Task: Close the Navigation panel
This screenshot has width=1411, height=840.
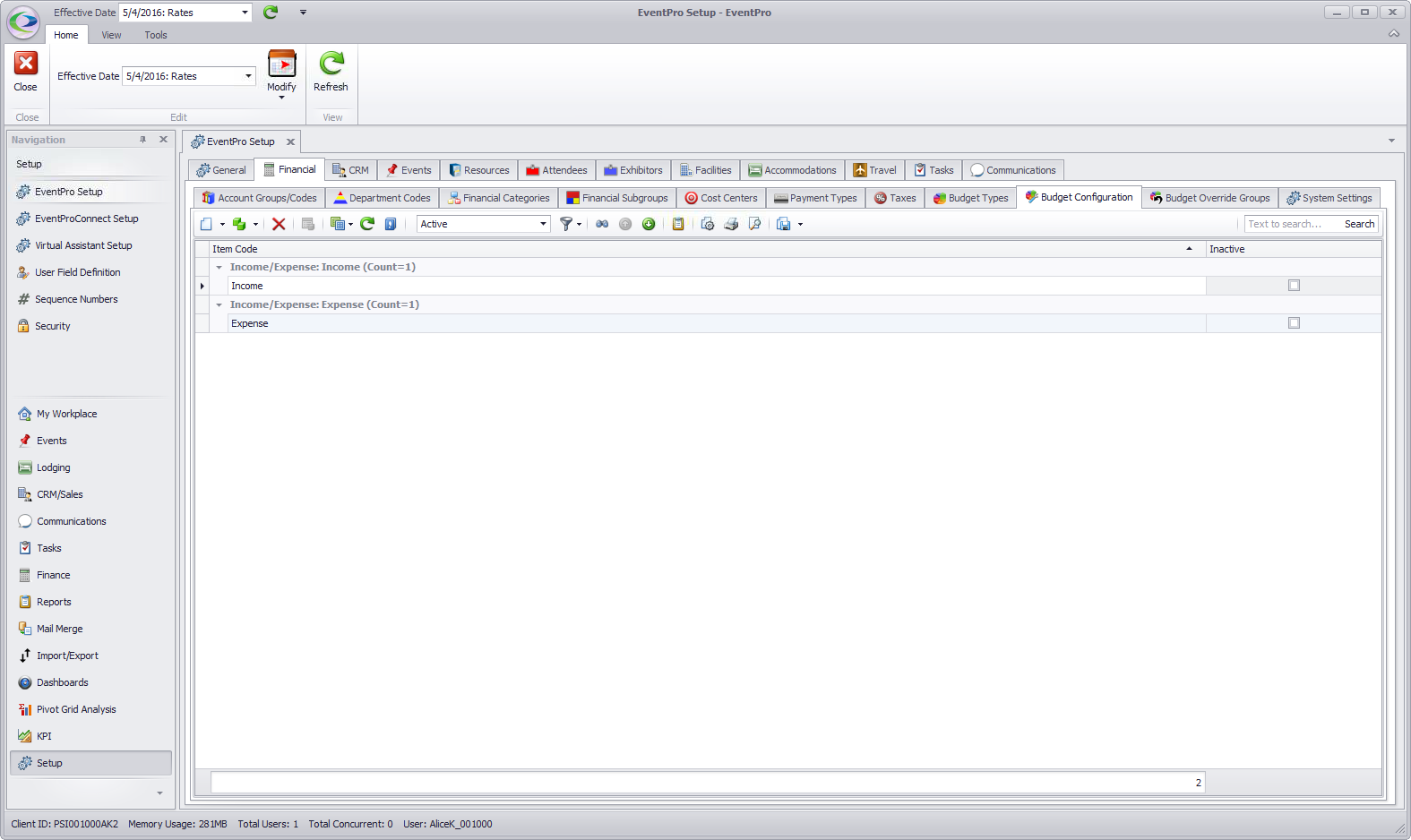Action: click(163, 140)
